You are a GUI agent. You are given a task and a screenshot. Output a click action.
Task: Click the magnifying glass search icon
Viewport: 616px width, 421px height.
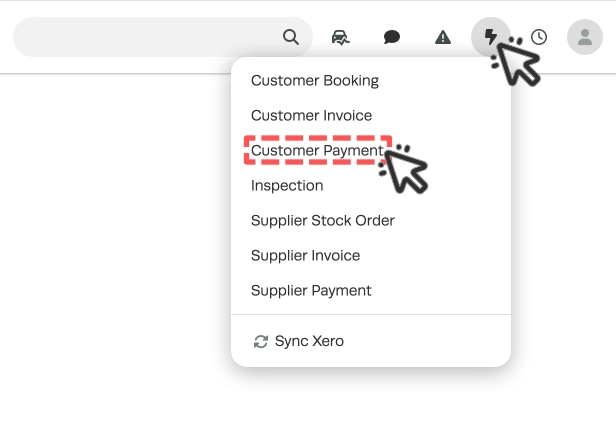tap(291, 37)
